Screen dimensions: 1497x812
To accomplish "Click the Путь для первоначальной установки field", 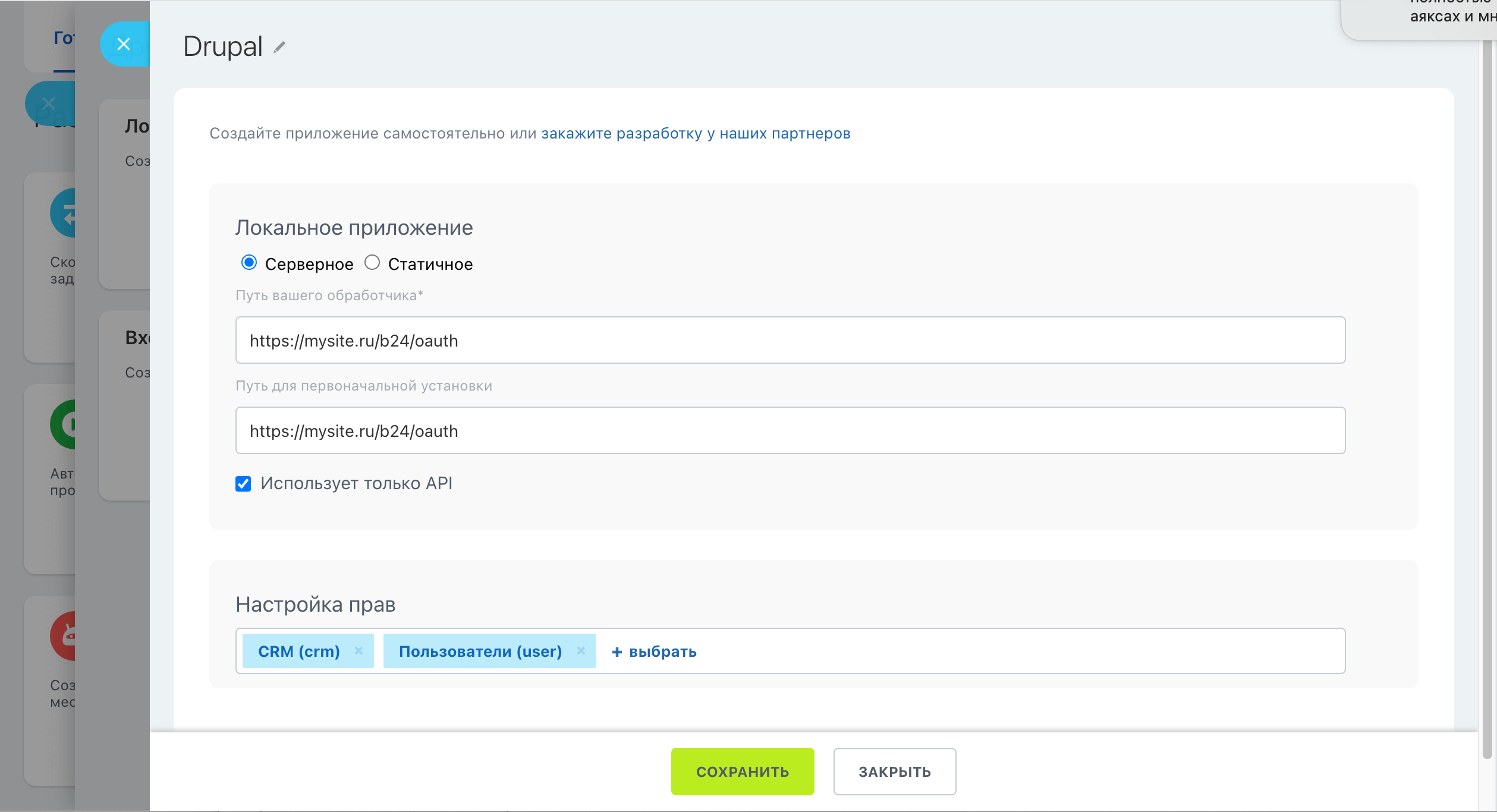I will point(790,430).
